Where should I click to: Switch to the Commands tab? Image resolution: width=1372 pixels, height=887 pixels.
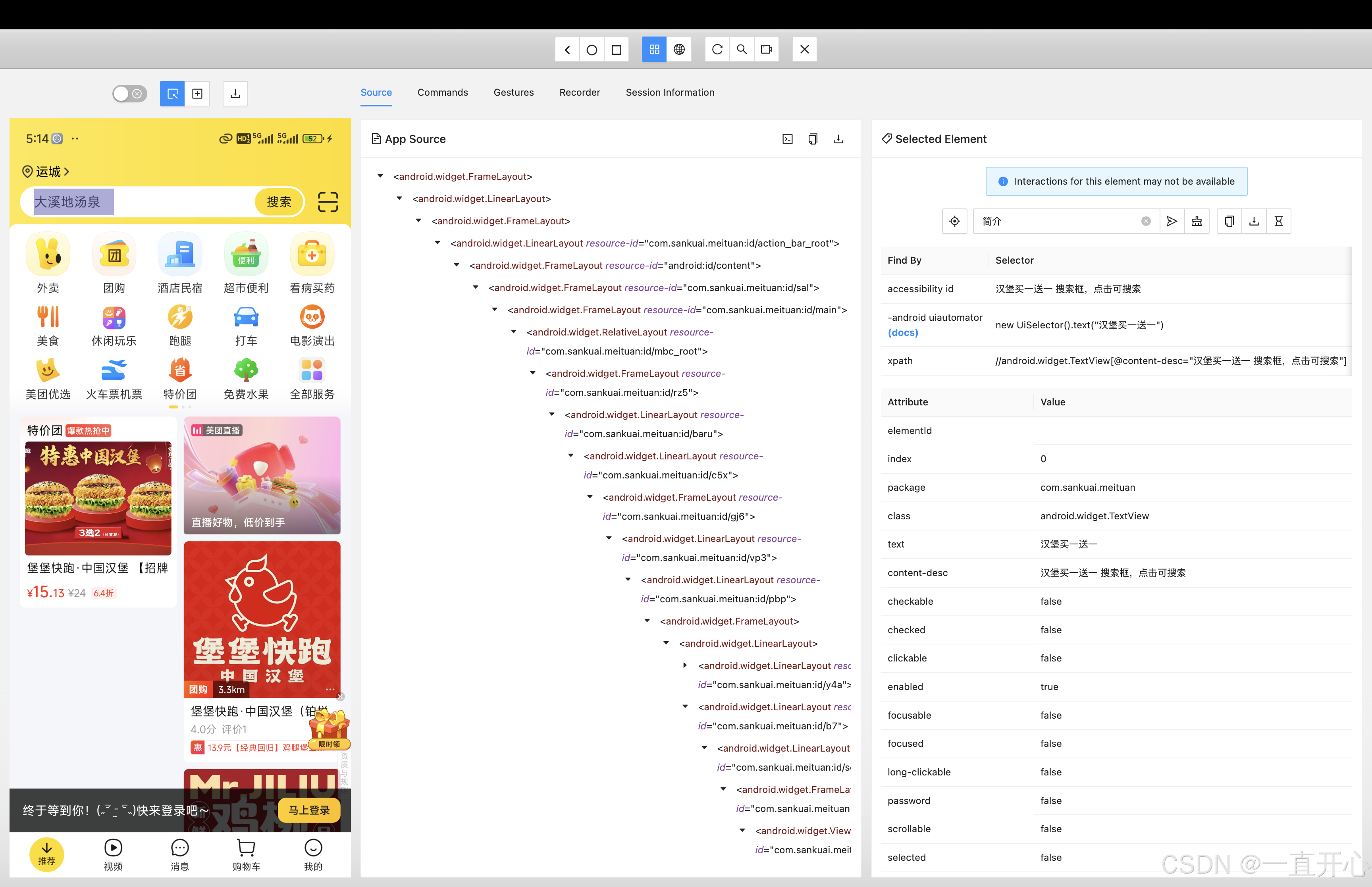point(442,92)
